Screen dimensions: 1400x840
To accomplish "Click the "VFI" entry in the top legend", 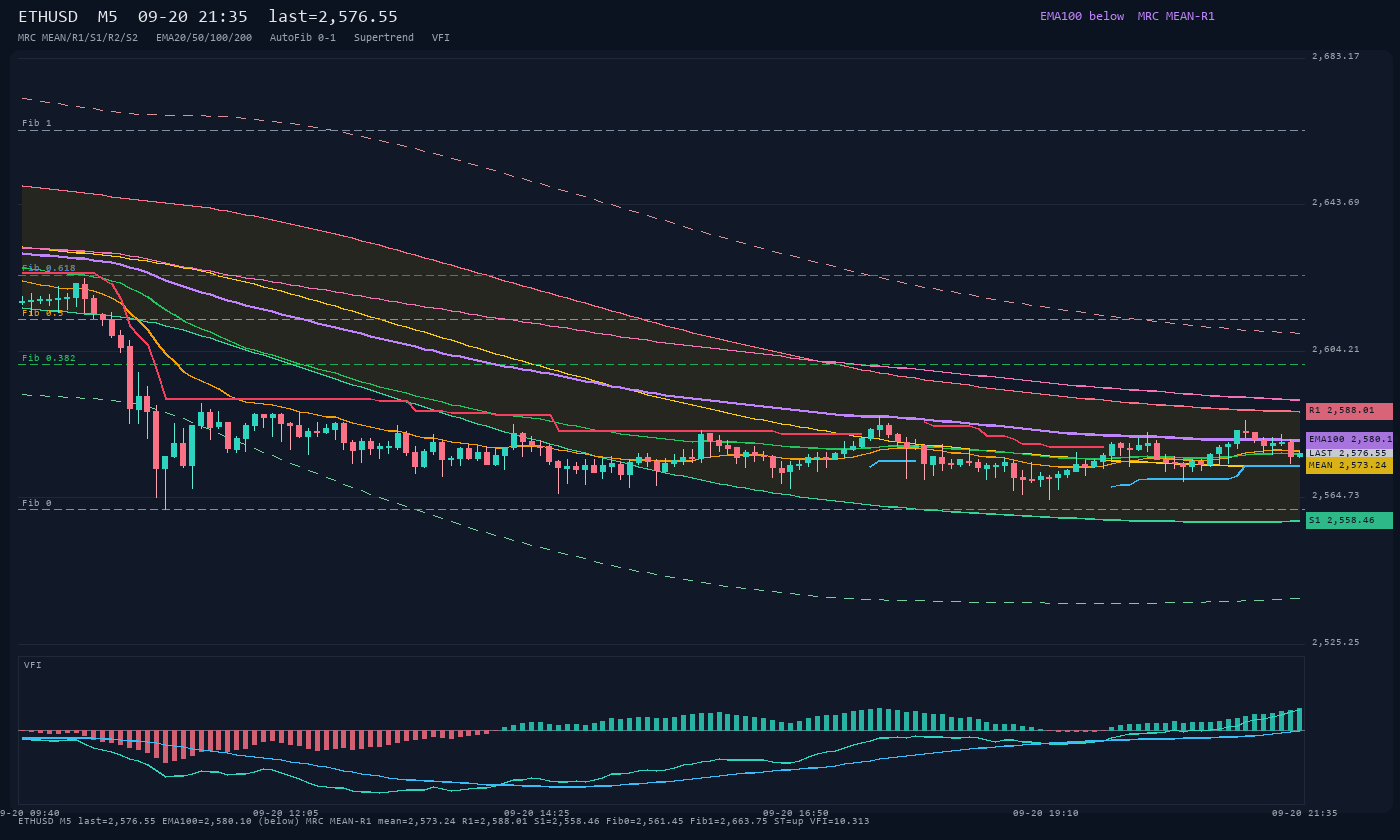I will [x=441, y=37].
